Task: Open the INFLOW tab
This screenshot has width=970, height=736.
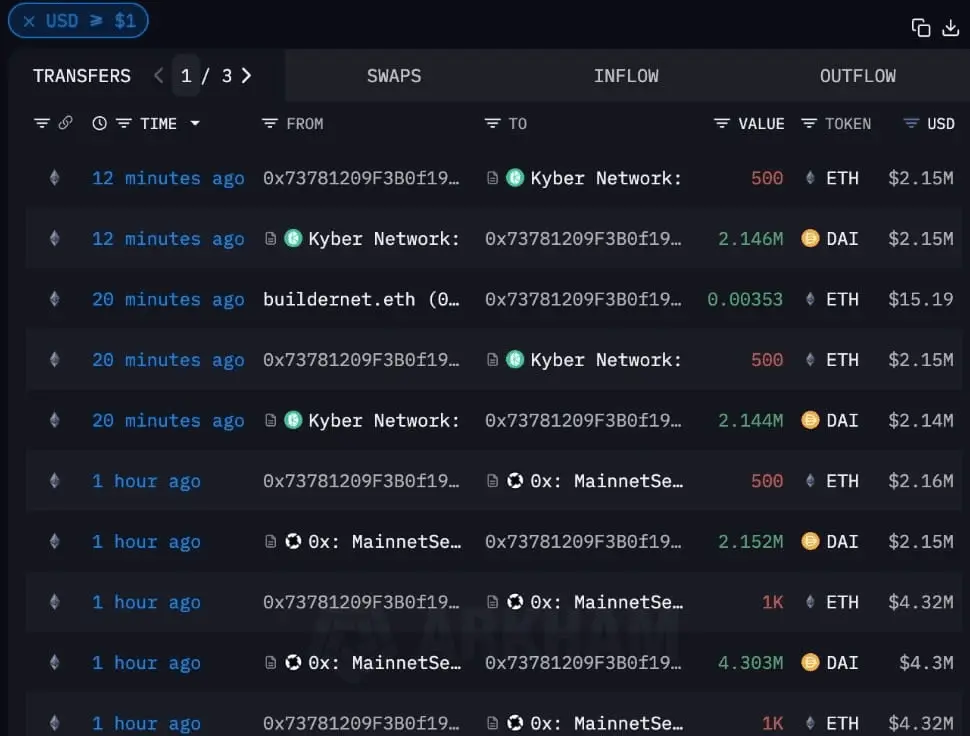Action: (x=626, y=76)
